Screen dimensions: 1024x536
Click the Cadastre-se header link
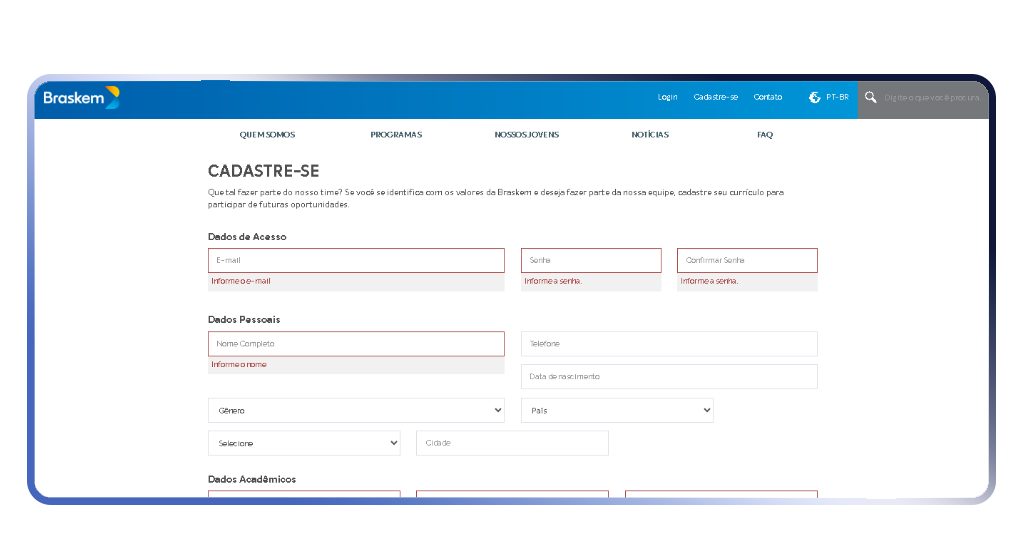715,97
